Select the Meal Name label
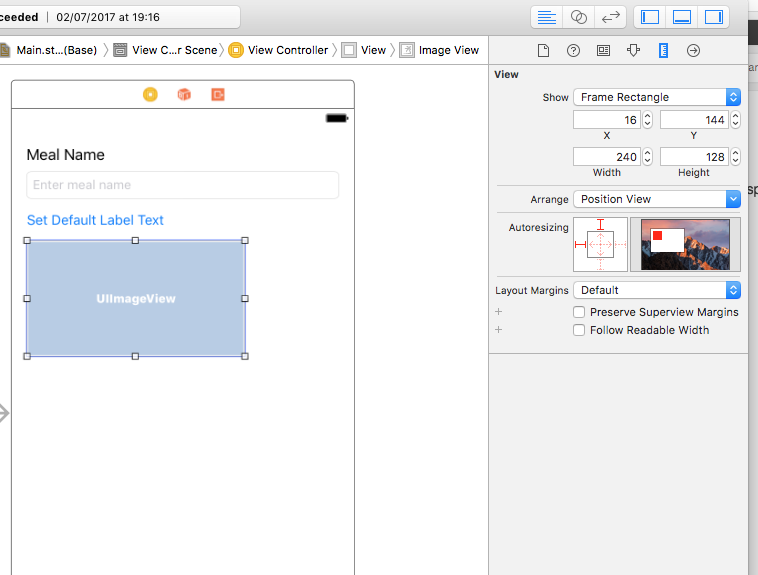The width and height of the screenshot is (758, 575). [x=65, y=155]
